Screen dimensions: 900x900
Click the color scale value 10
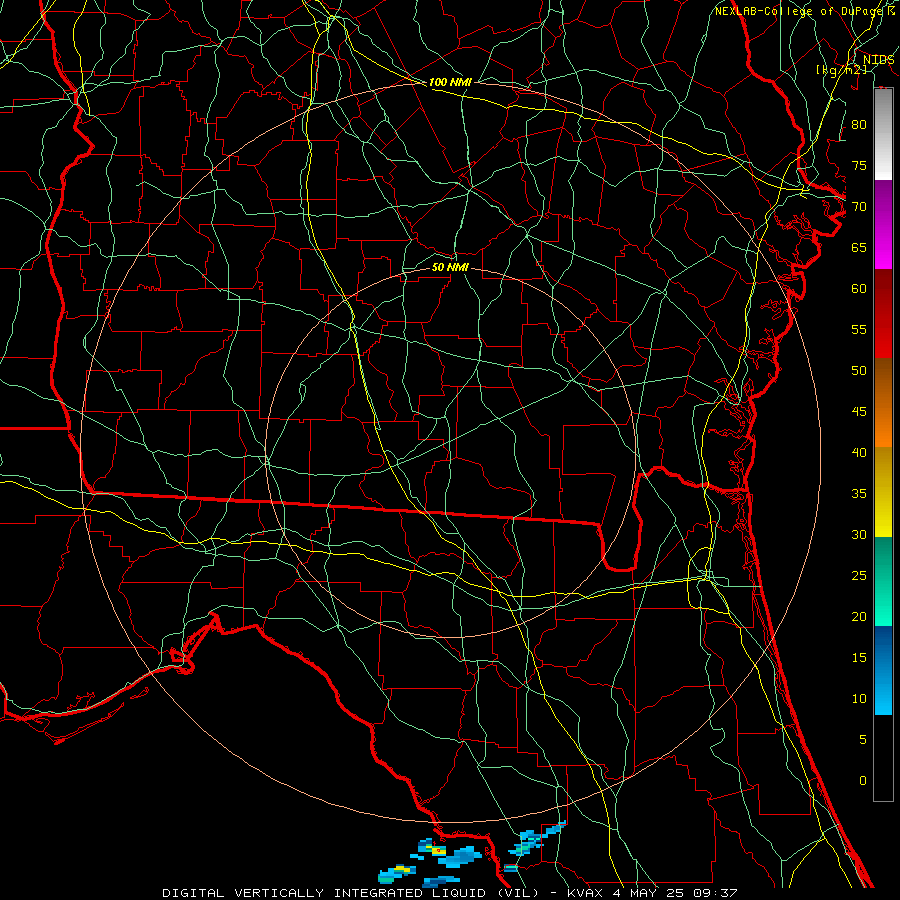(859, 699)
